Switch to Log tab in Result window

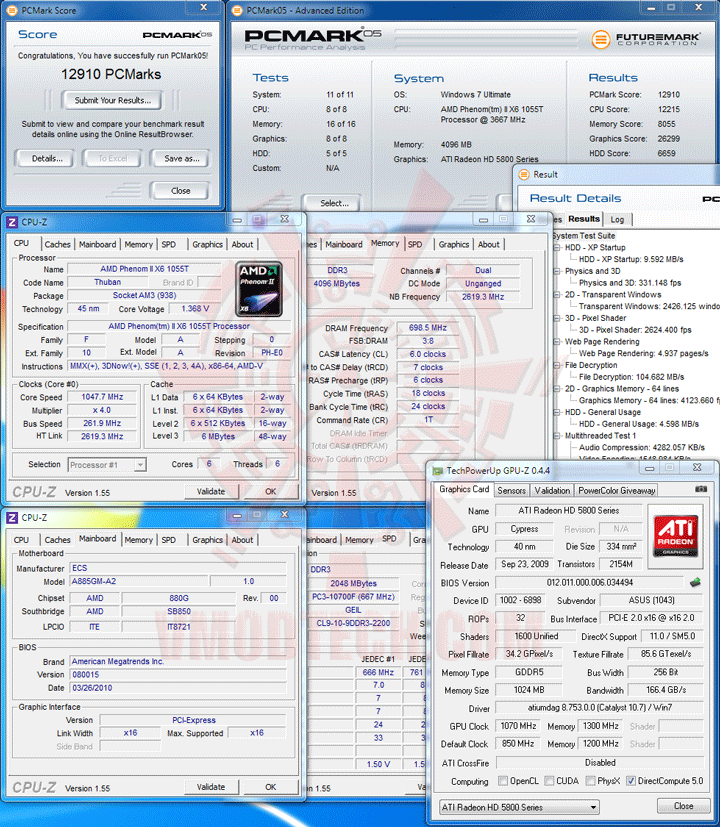coord(617,219)
